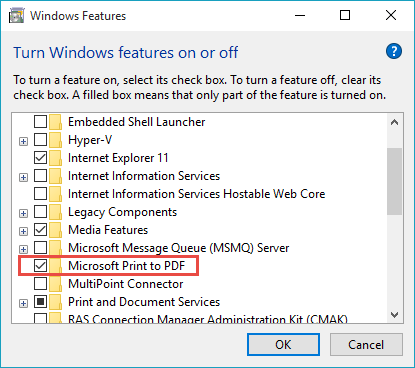Disable the Internet Explorer 11 checkbox

pyautogui.click(x=40, y=158)
